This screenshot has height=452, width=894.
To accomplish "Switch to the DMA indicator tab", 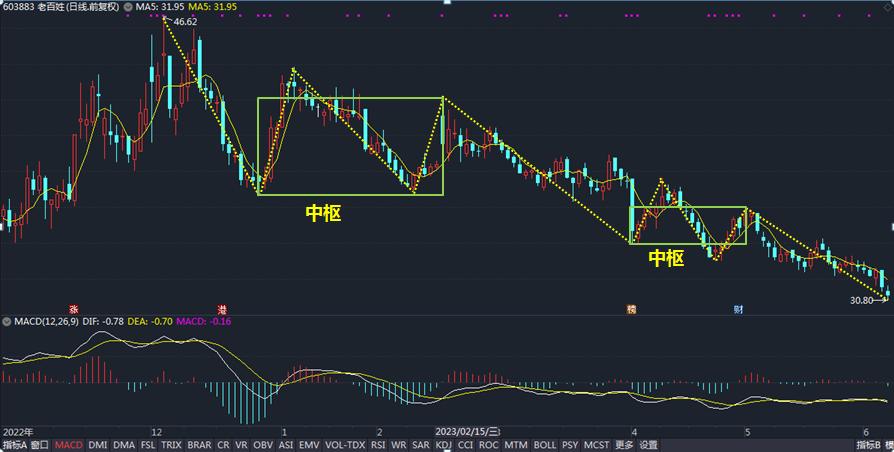I will point(124,445).
